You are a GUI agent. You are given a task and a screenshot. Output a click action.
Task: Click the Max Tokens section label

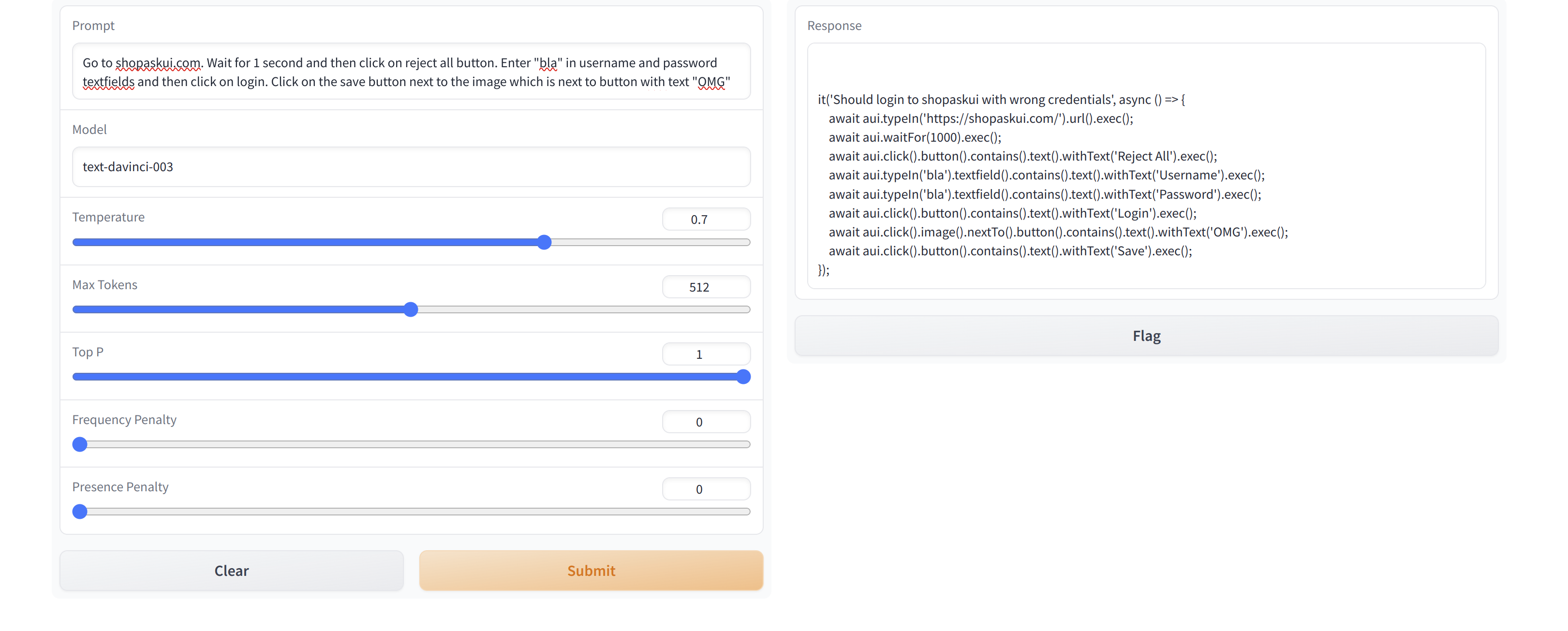click(104, 284)
